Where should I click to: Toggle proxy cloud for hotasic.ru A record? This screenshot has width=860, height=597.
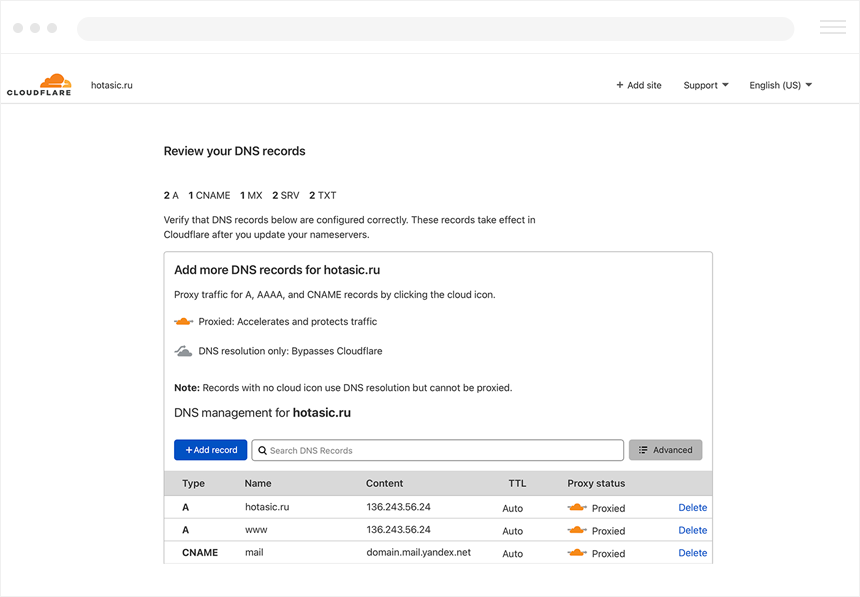pos(577,508)
